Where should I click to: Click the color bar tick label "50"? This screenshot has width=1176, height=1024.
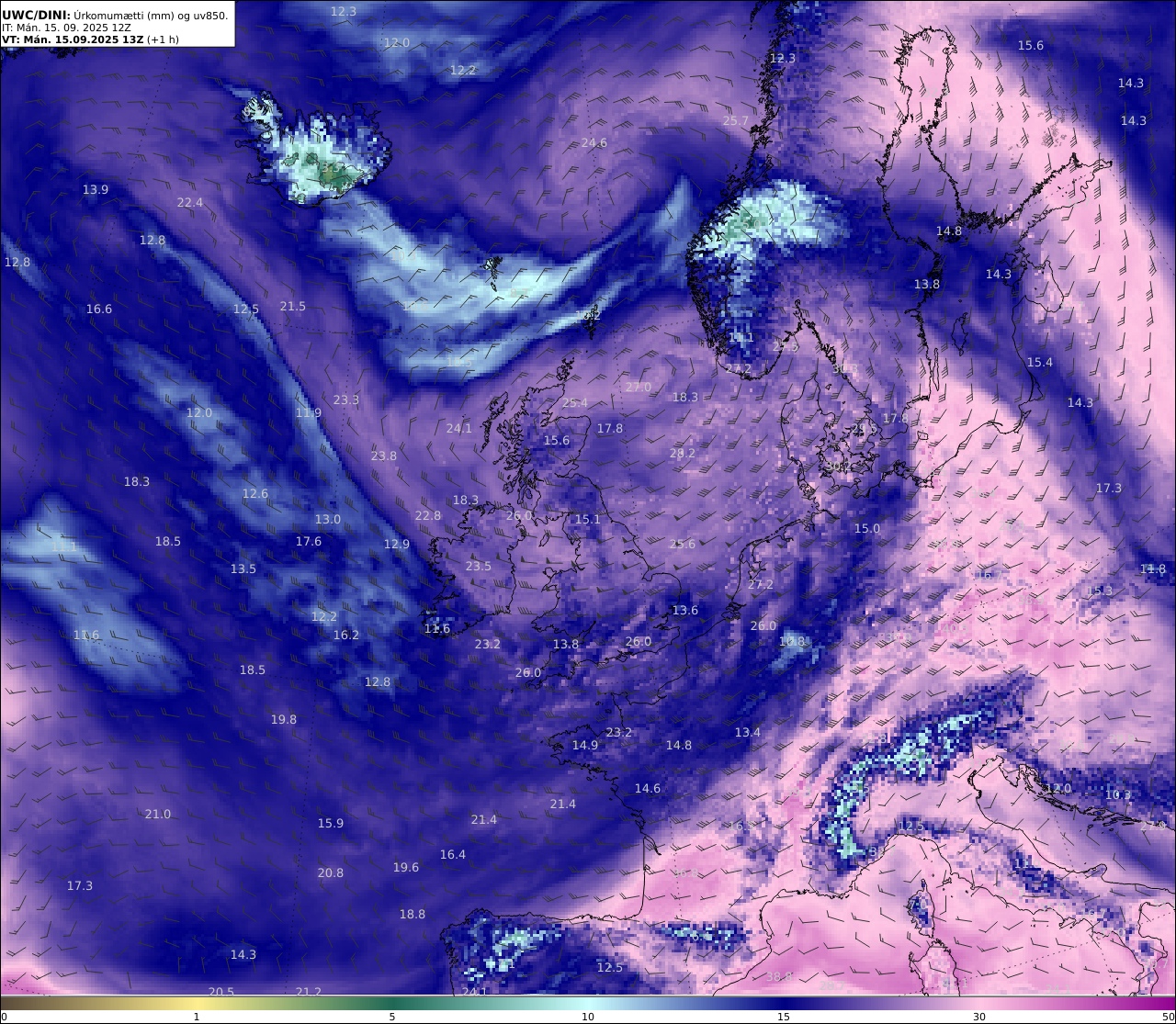1168,1017
